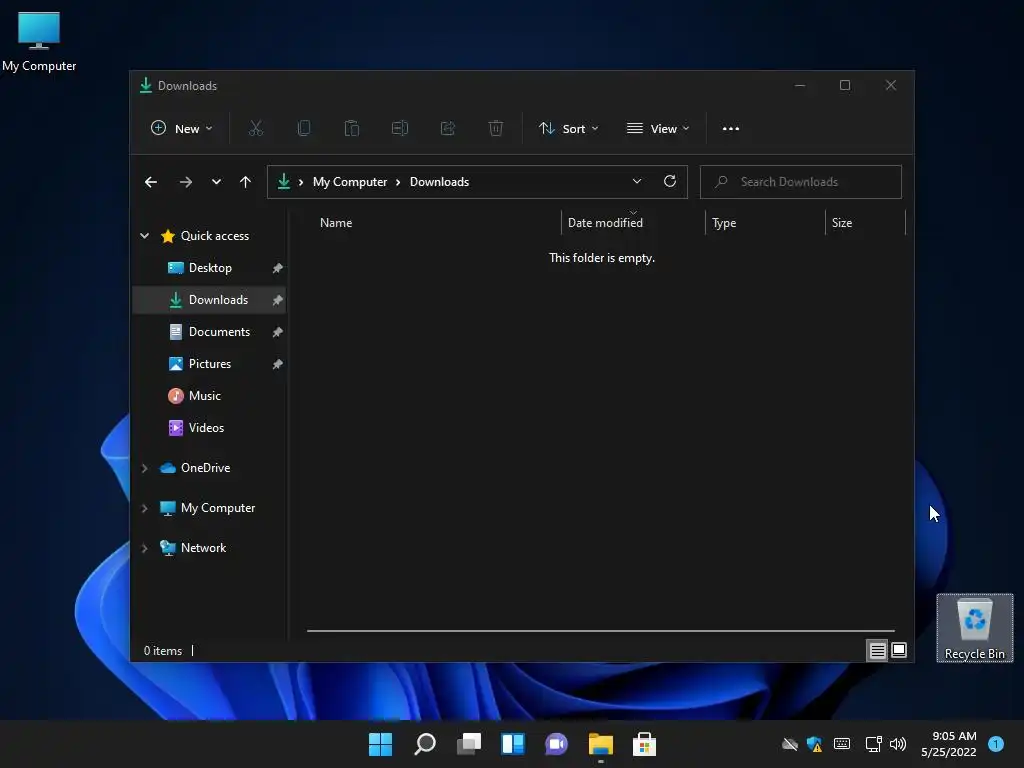
Task: Expand My Computer in navigation pane
Action: pyautogui.click(x=144, y=508)
